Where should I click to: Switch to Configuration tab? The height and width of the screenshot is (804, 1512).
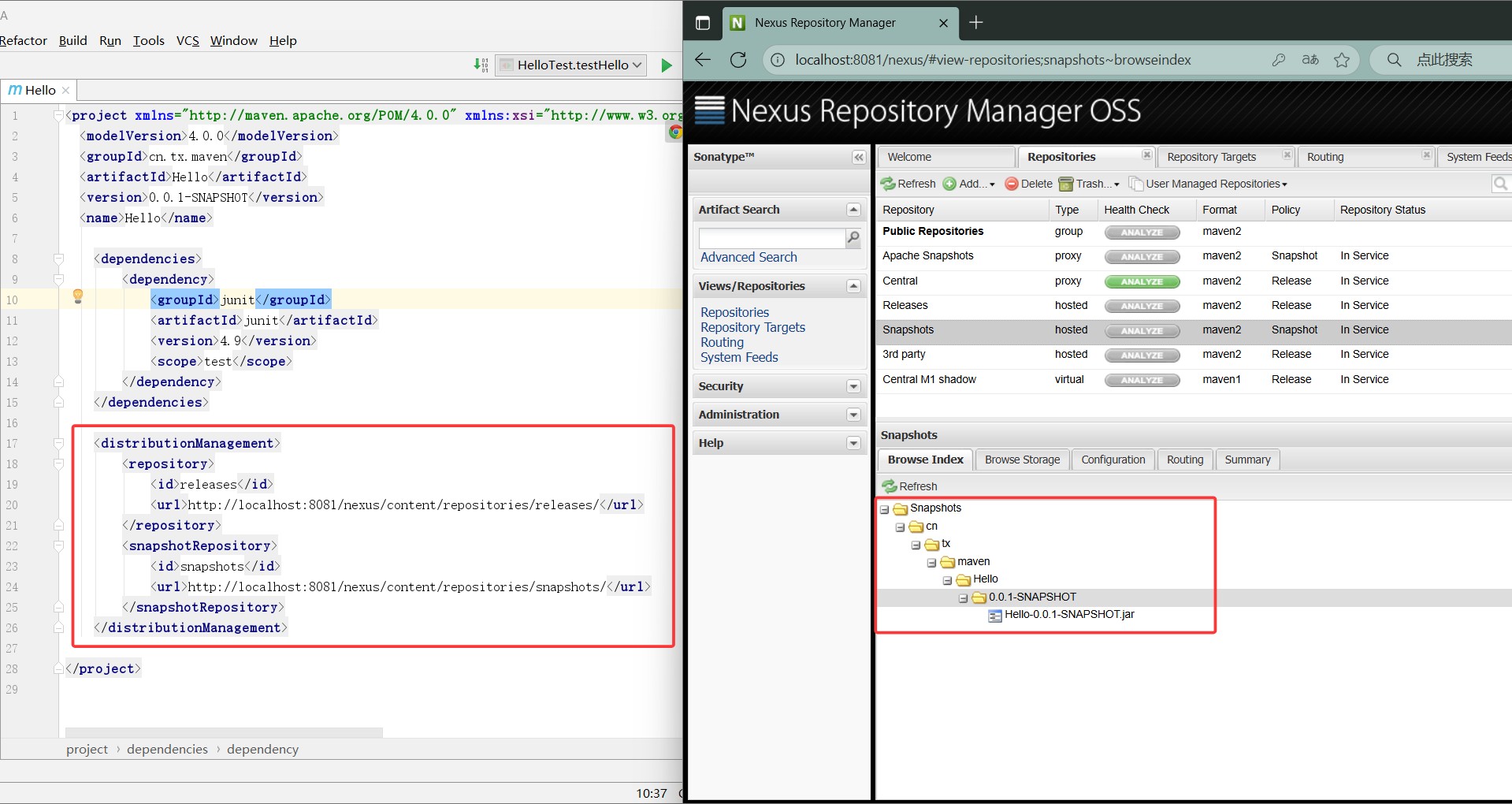coord(1113,460)
